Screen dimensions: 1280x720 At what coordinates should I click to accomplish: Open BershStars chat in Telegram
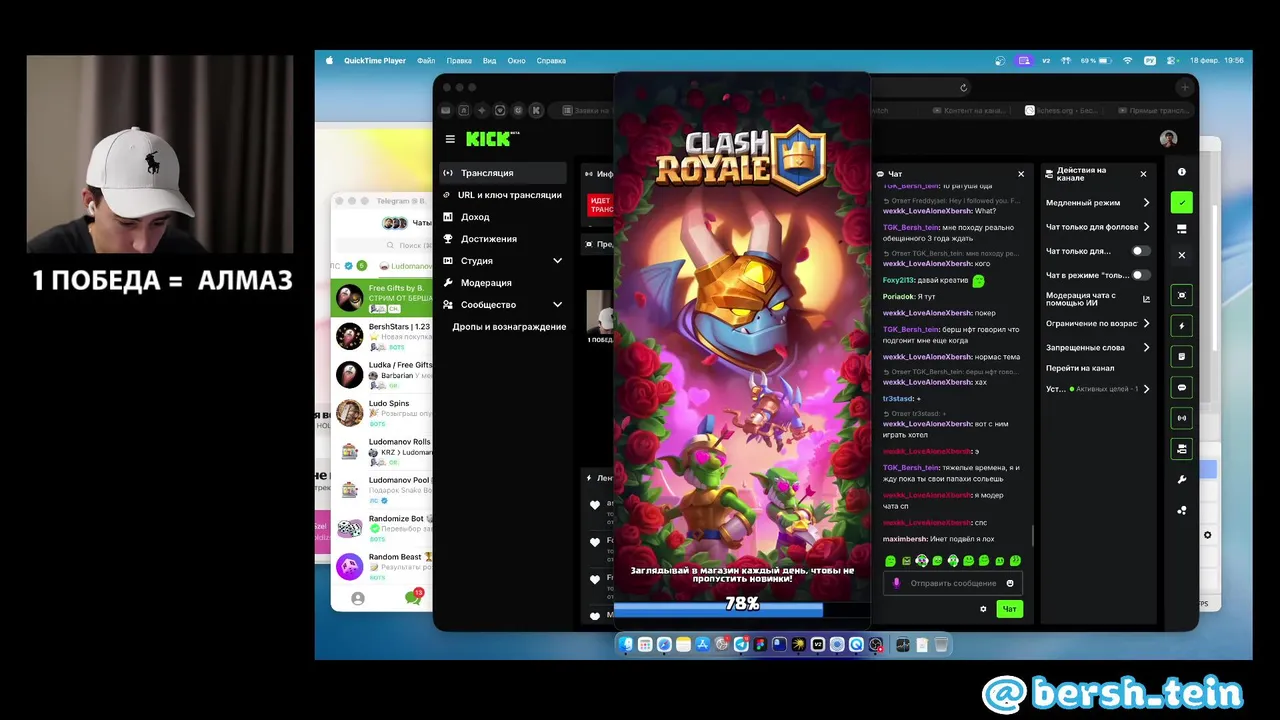pyautogui.click(x=383, y=336)
